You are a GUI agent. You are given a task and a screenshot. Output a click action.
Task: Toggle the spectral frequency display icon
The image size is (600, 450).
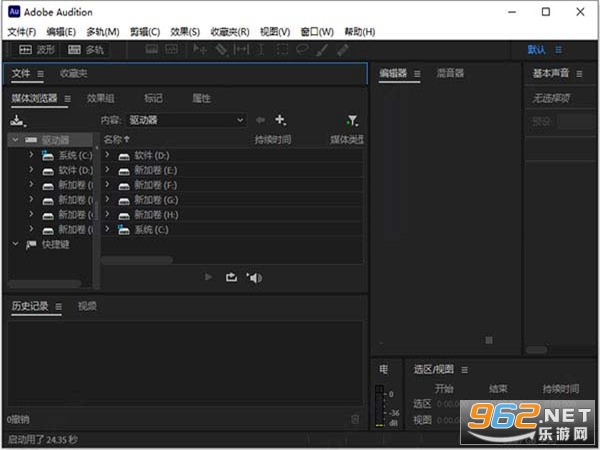(152, 49)
